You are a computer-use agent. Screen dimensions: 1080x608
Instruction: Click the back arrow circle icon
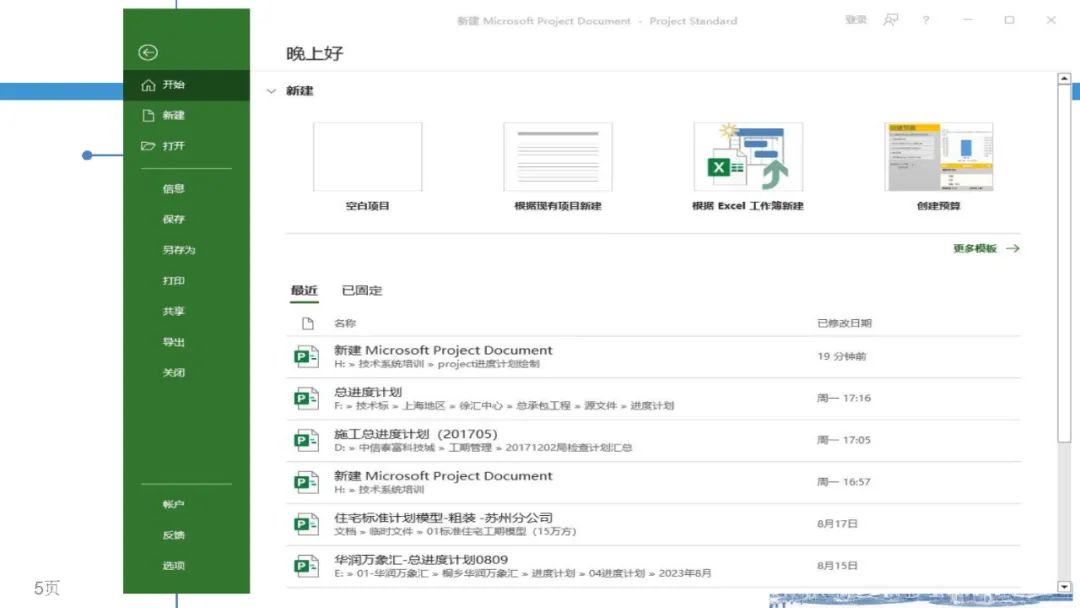click(147, 52)
